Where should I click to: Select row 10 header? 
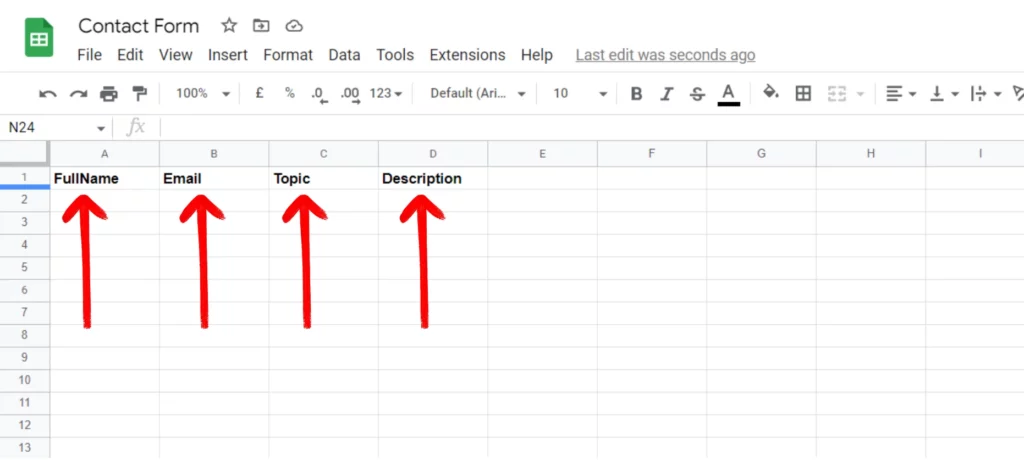[x=25, y=380]
